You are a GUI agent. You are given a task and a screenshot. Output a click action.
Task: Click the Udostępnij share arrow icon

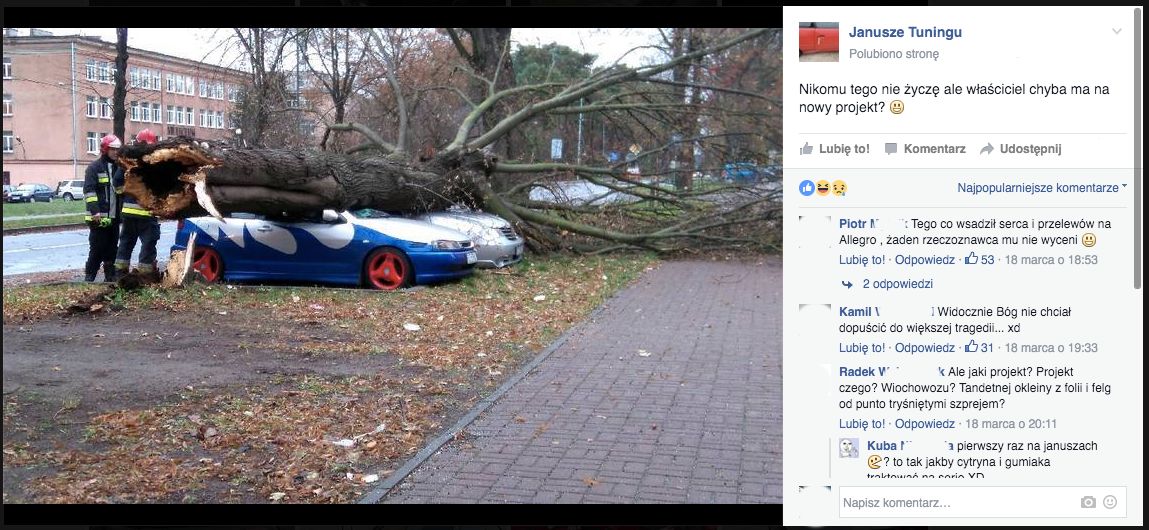pos(987,149)
